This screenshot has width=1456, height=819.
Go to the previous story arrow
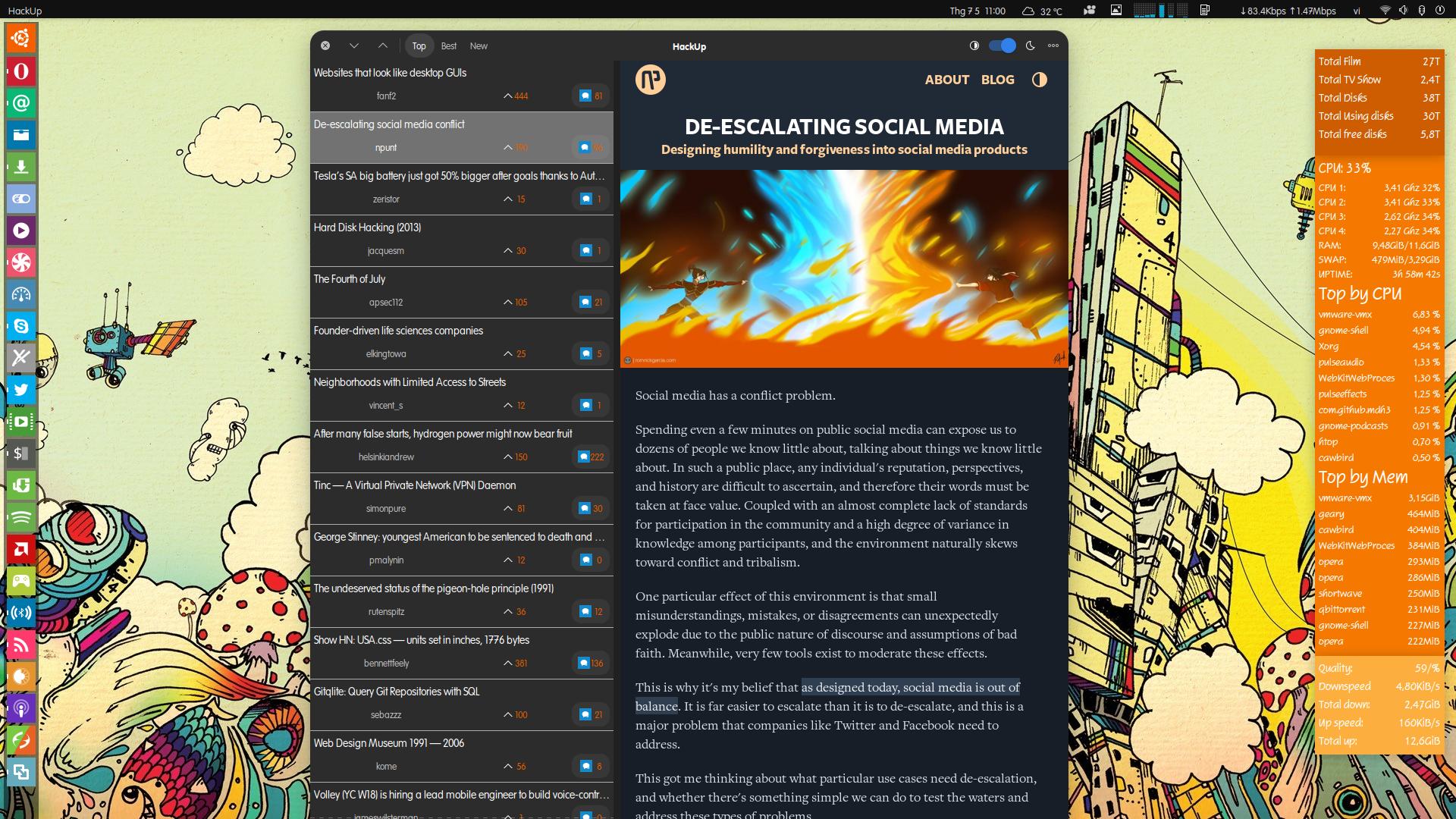click(383, 45)
